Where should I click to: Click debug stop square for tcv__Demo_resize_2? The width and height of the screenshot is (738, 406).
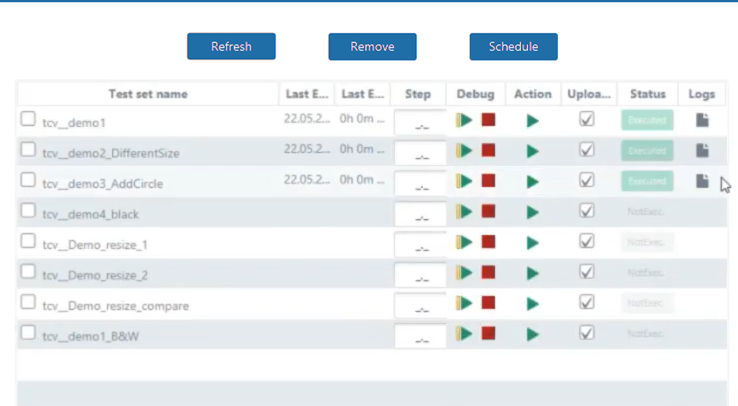pos(488,273)
